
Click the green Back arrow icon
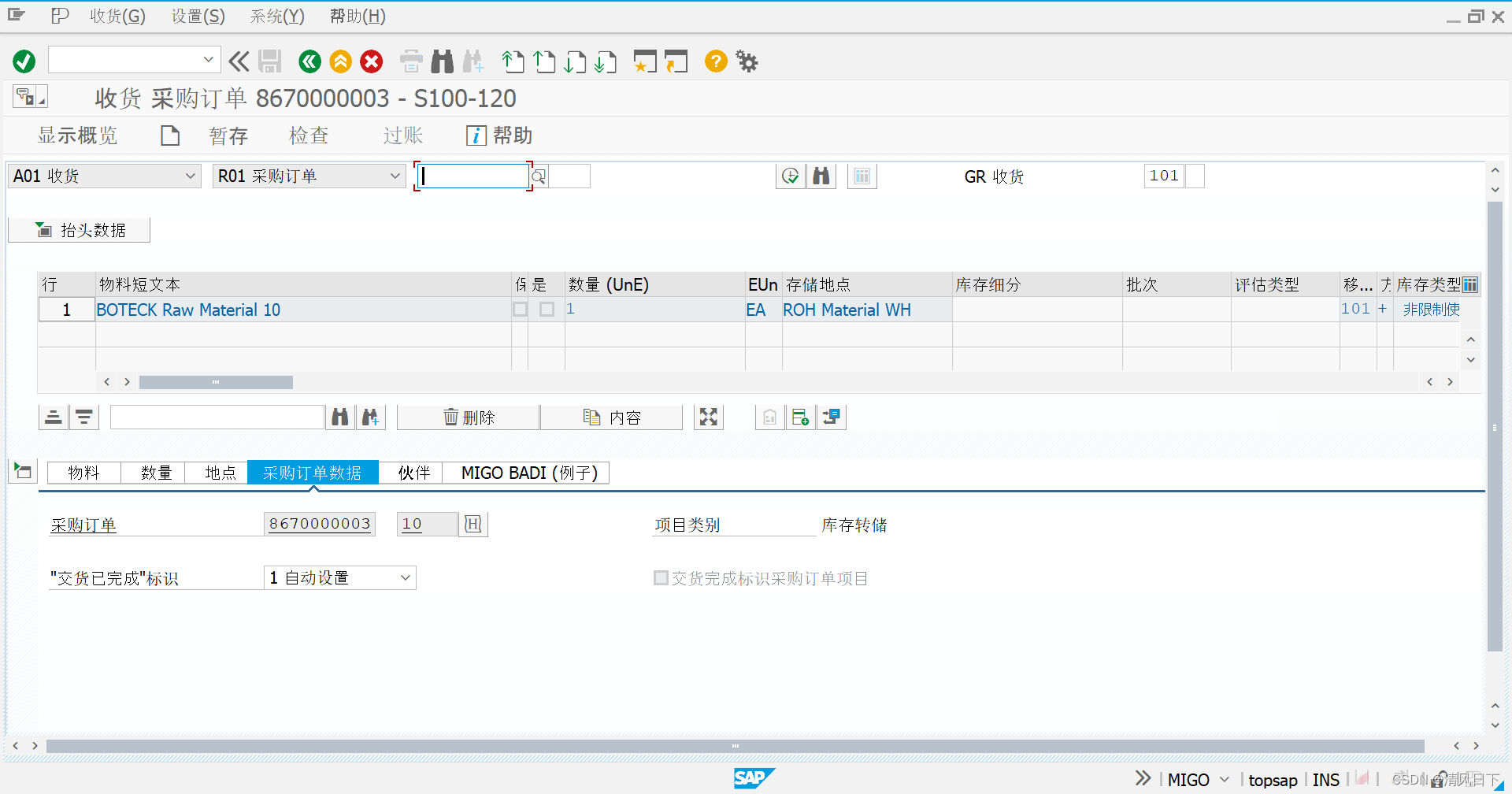310,61
